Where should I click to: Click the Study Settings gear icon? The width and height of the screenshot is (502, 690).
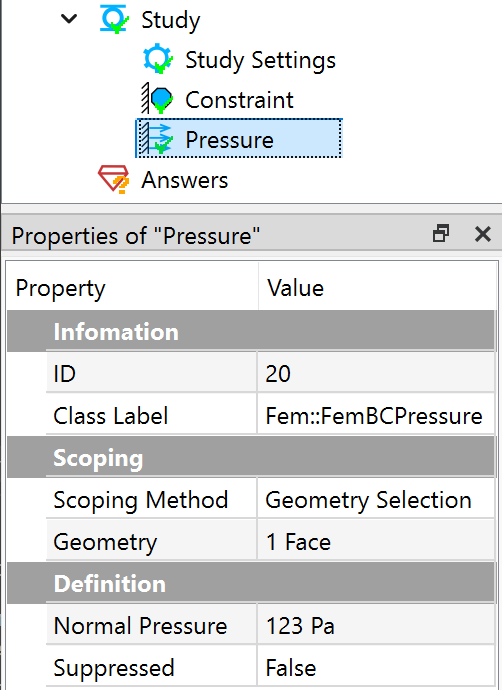tap(158, 59)
